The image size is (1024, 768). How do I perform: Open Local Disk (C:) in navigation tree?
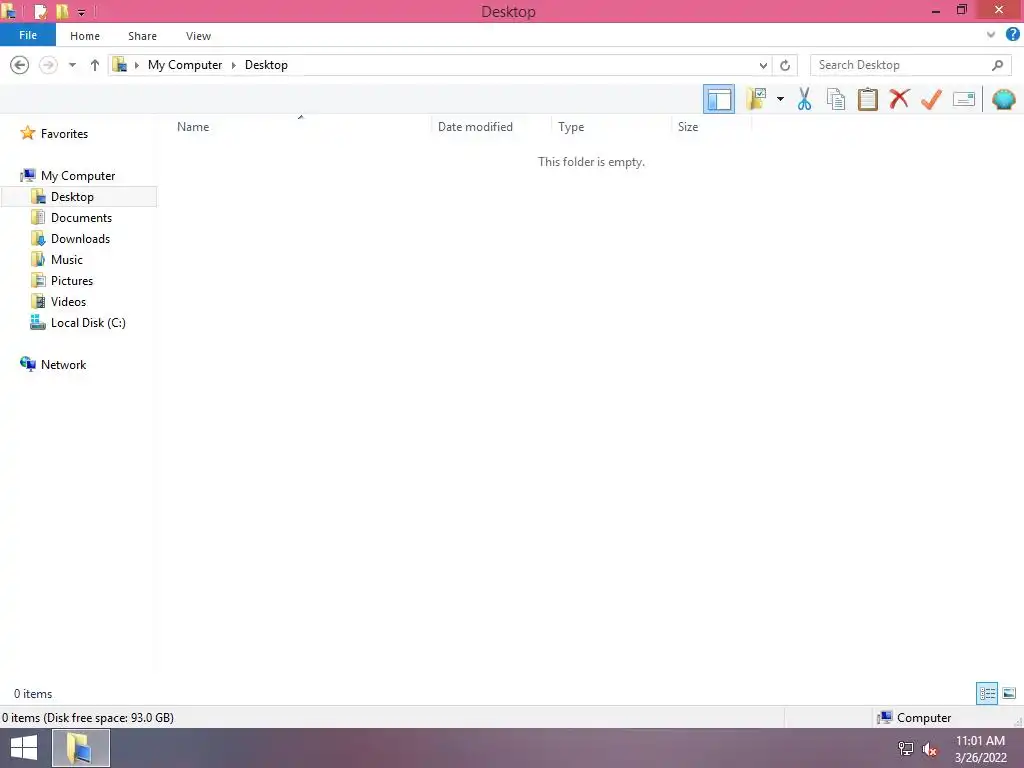(88, 323)
